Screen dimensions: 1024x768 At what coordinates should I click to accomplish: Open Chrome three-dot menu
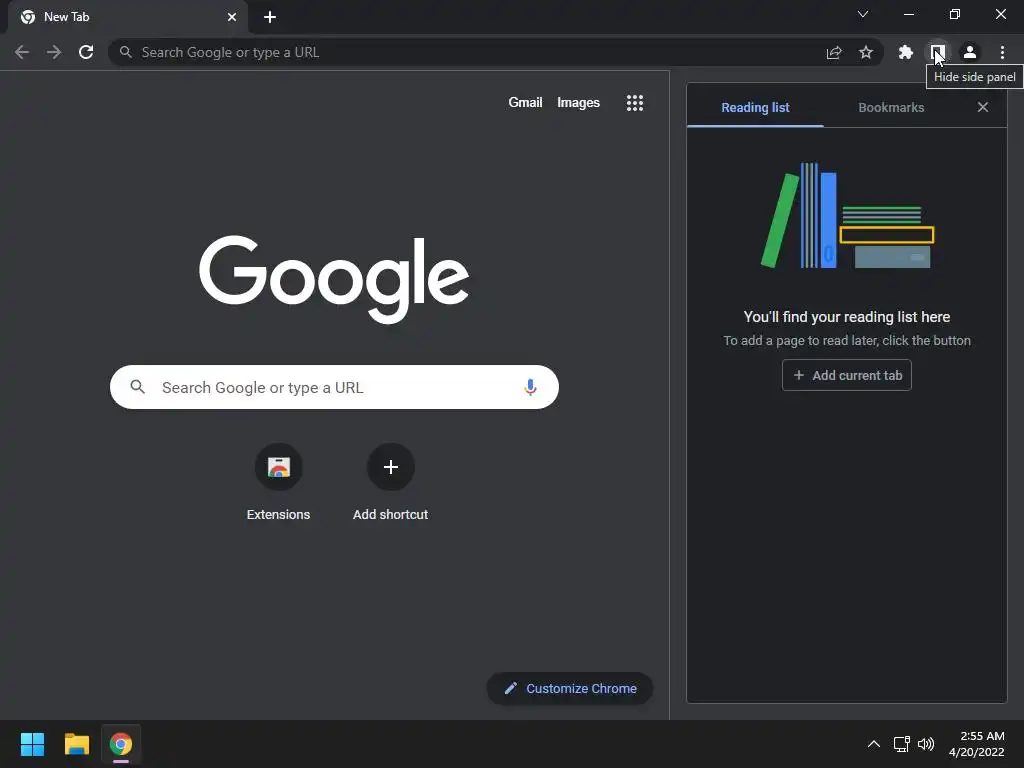click(x=1002, y=52)
